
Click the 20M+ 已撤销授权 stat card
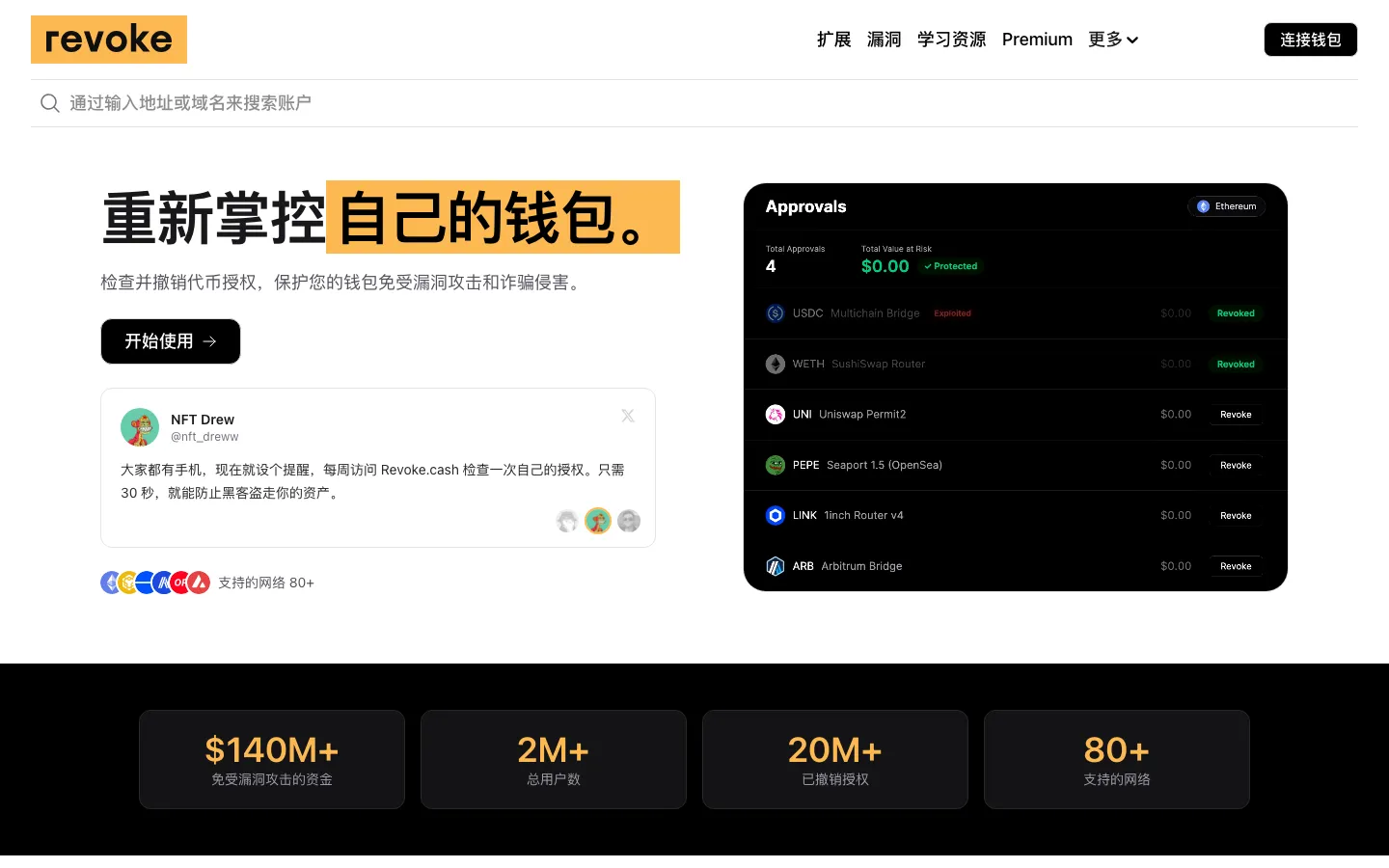pos(835,760)
